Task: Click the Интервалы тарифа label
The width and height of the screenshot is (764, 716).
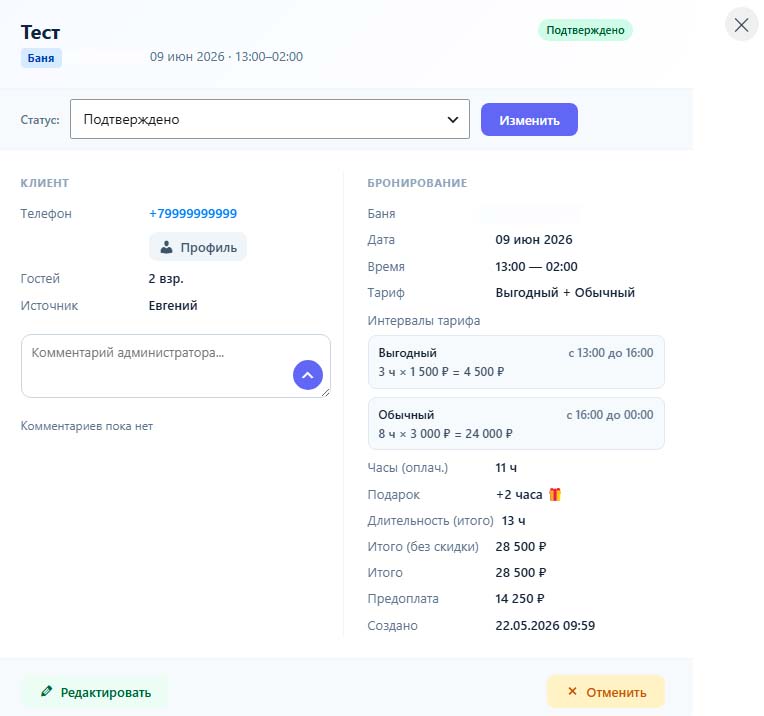Action: pos(423,321)
